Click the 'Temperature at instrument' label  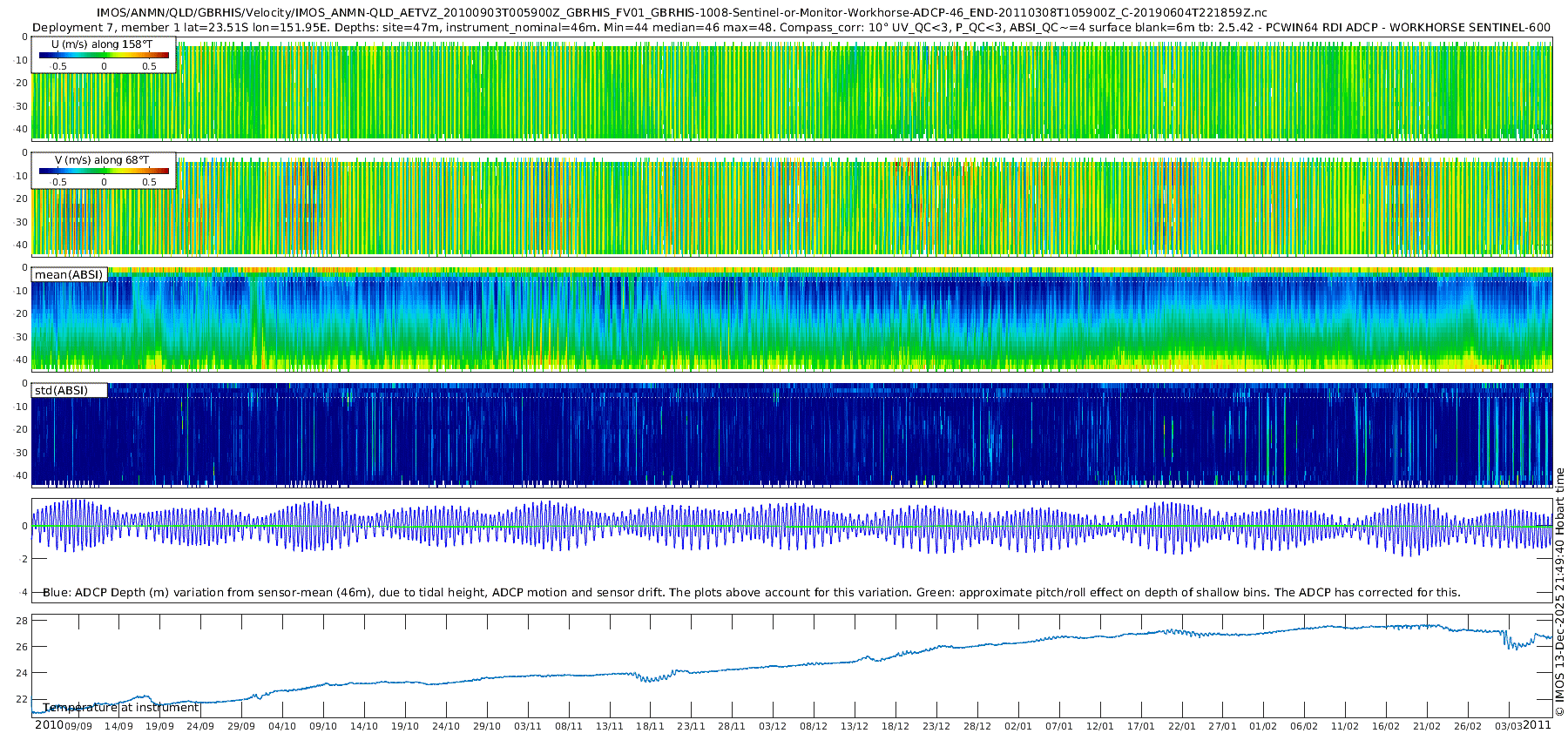click(x=121, y=708)
